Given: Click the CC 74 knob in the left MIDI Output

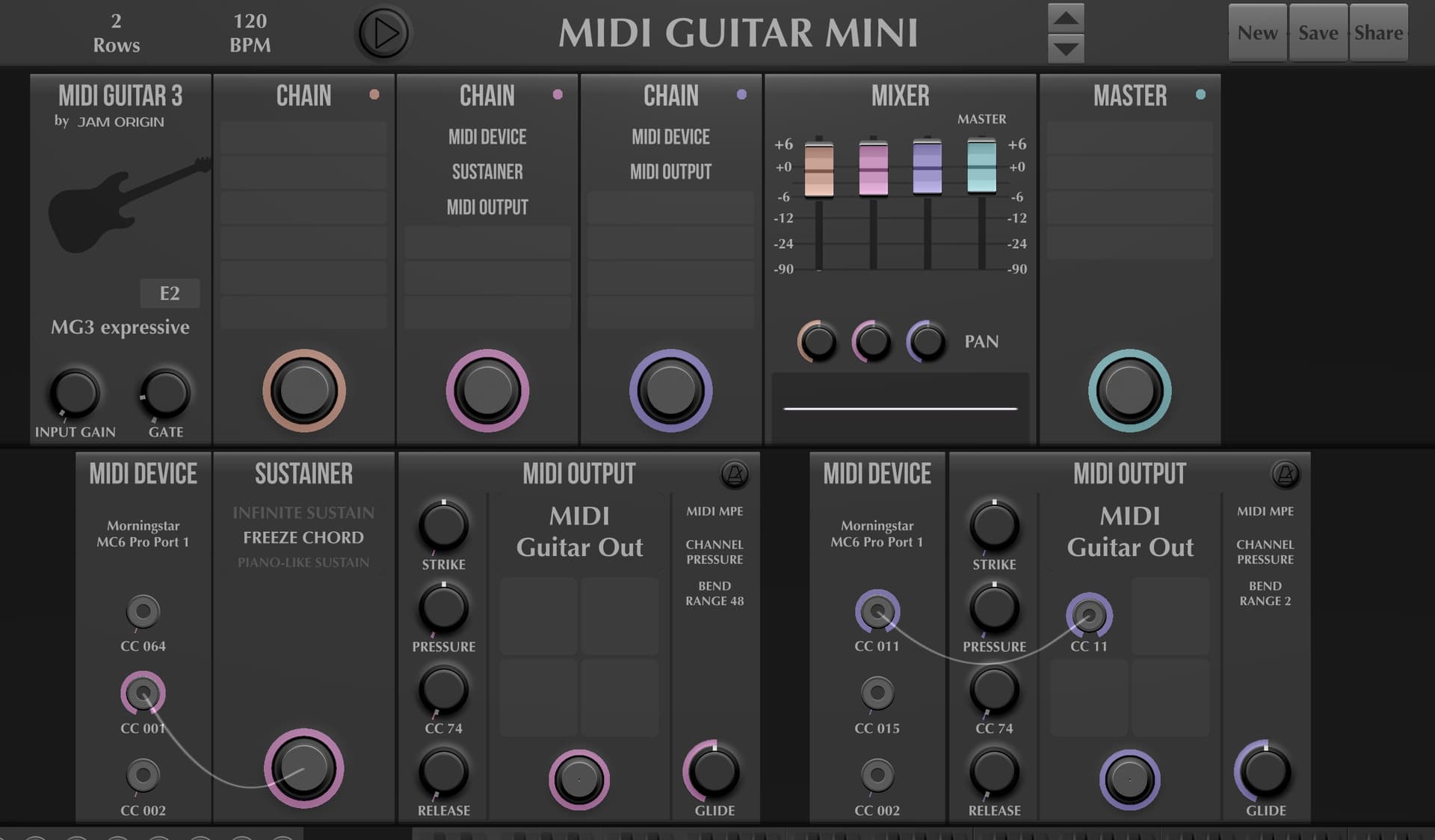Looking at the screenshot, I should pyautogui.click(x=443, y=690).
